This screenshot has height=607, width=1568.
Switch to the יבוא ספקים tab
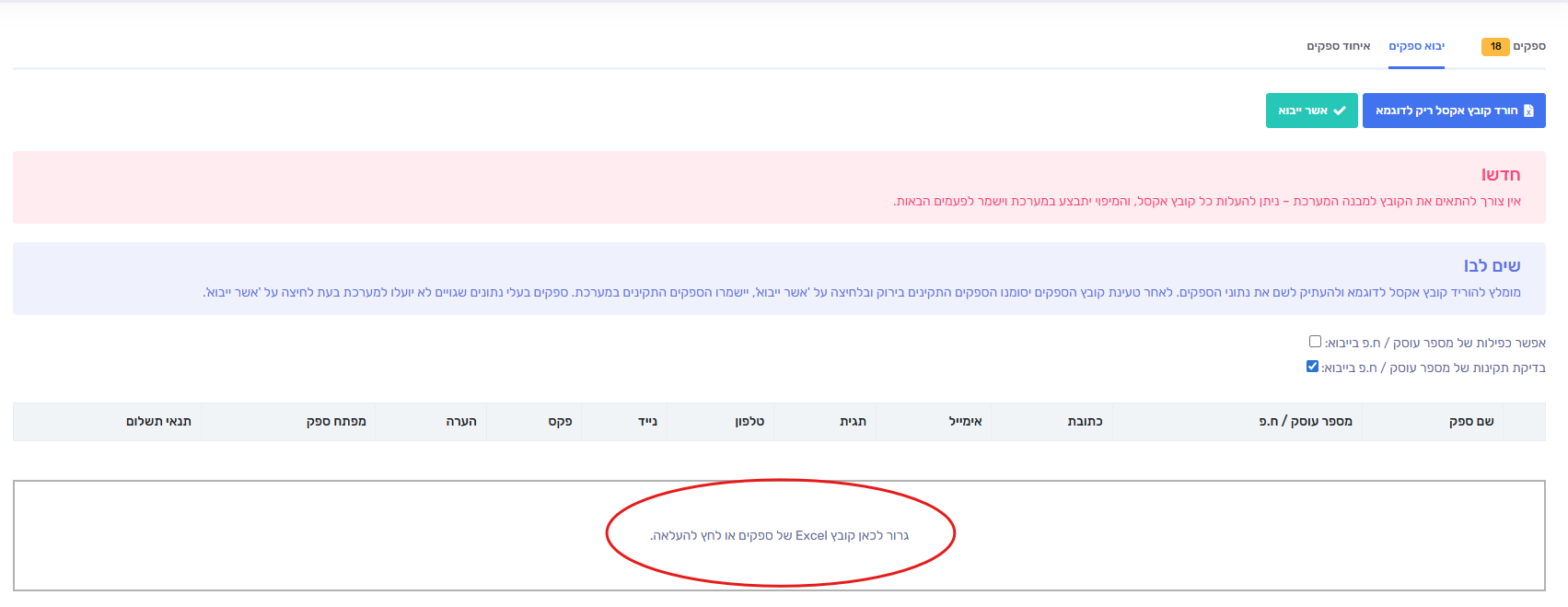[x=1416, y=46]
